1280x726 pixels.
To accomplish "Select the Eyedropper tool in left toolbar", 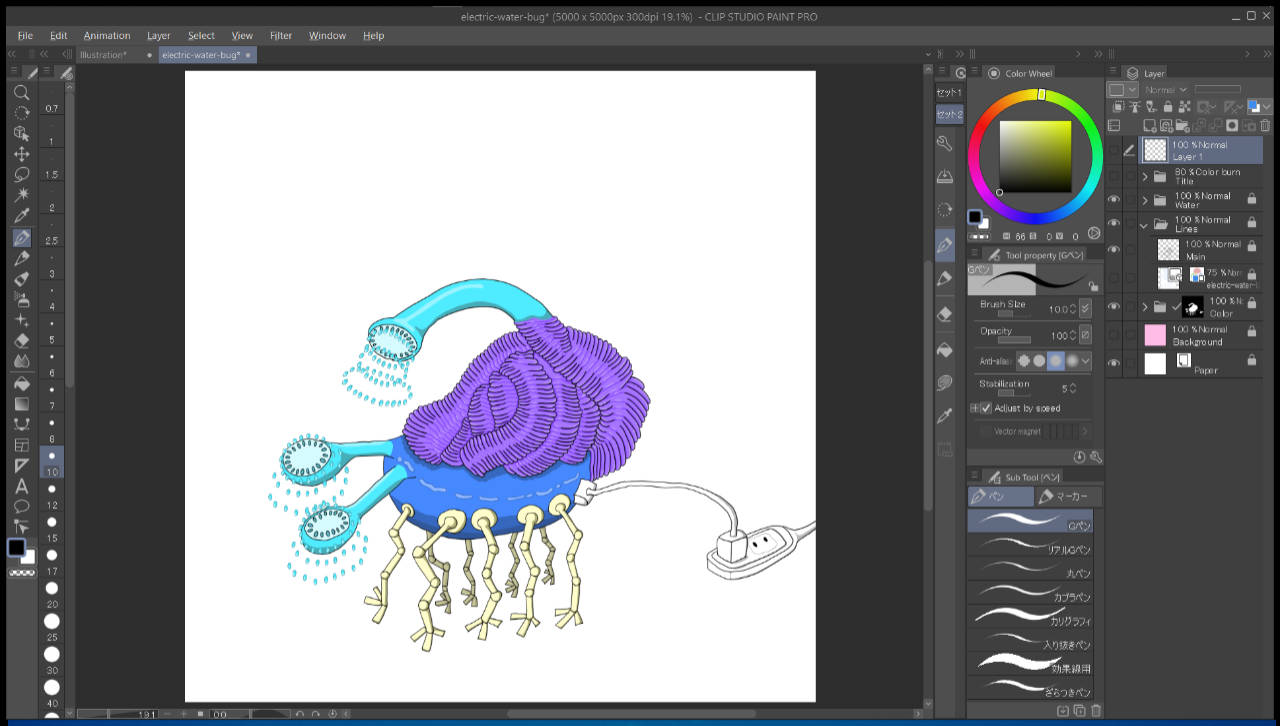I will pyautogui.click(x=21, y=216).
